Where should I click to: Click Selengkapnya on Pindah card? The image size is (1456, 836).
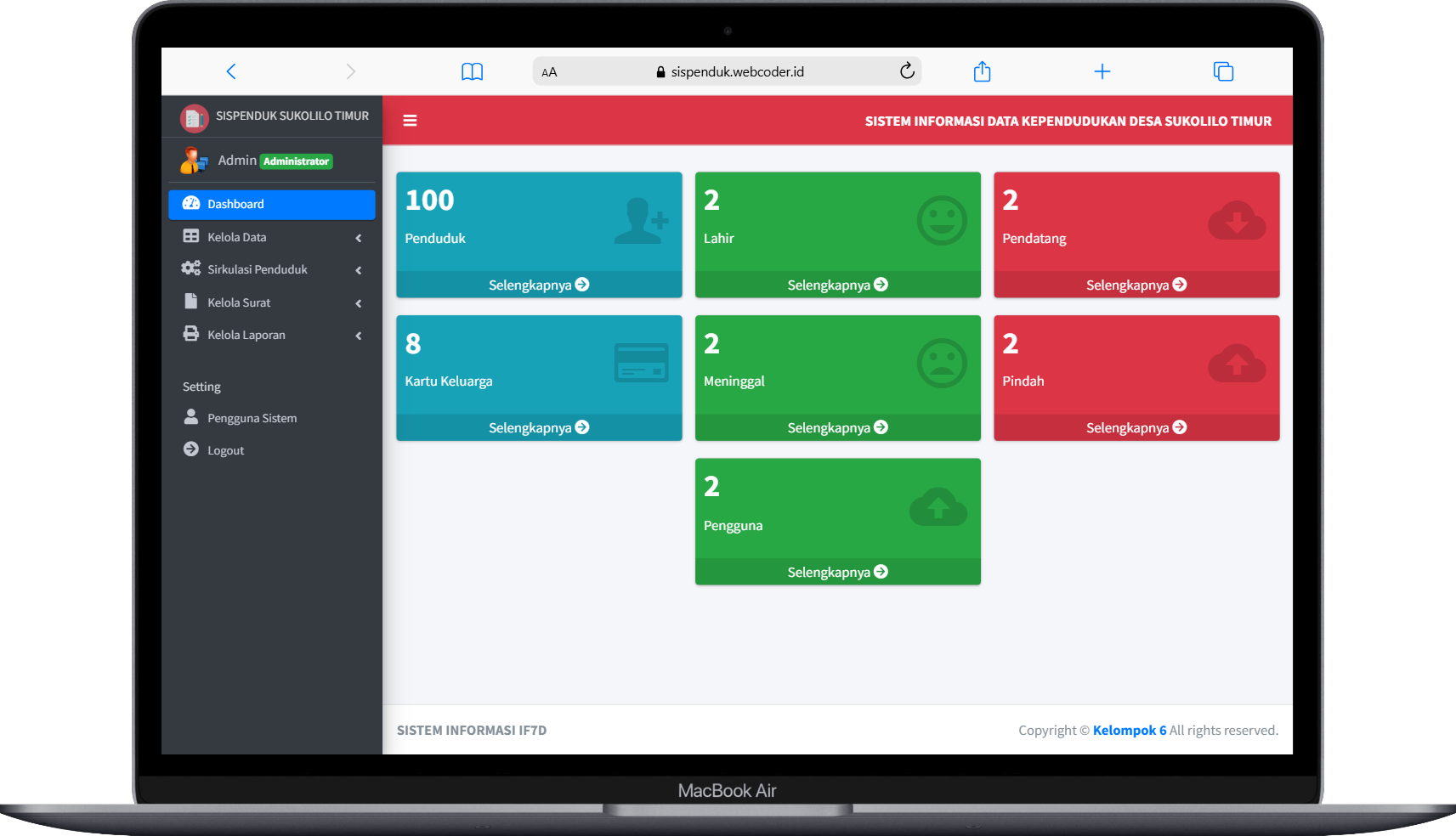point(1136,427)
